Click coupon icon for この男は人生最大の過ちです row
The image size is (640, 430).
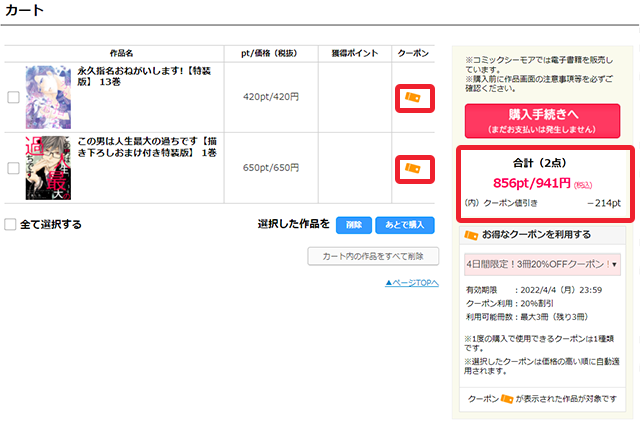point(412,169)
